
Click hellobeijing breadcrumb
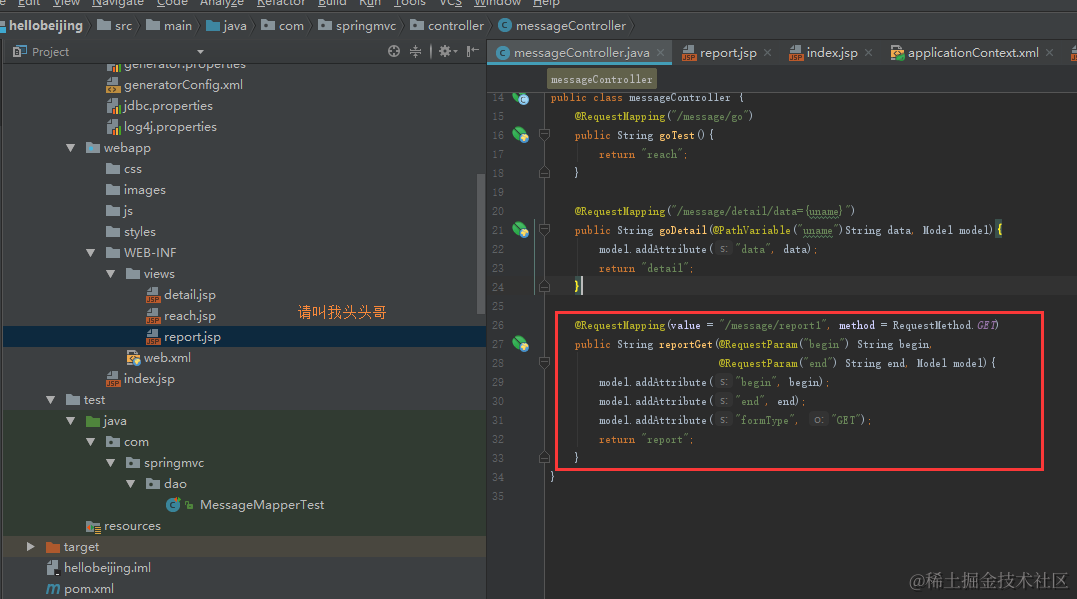(45, 25)
